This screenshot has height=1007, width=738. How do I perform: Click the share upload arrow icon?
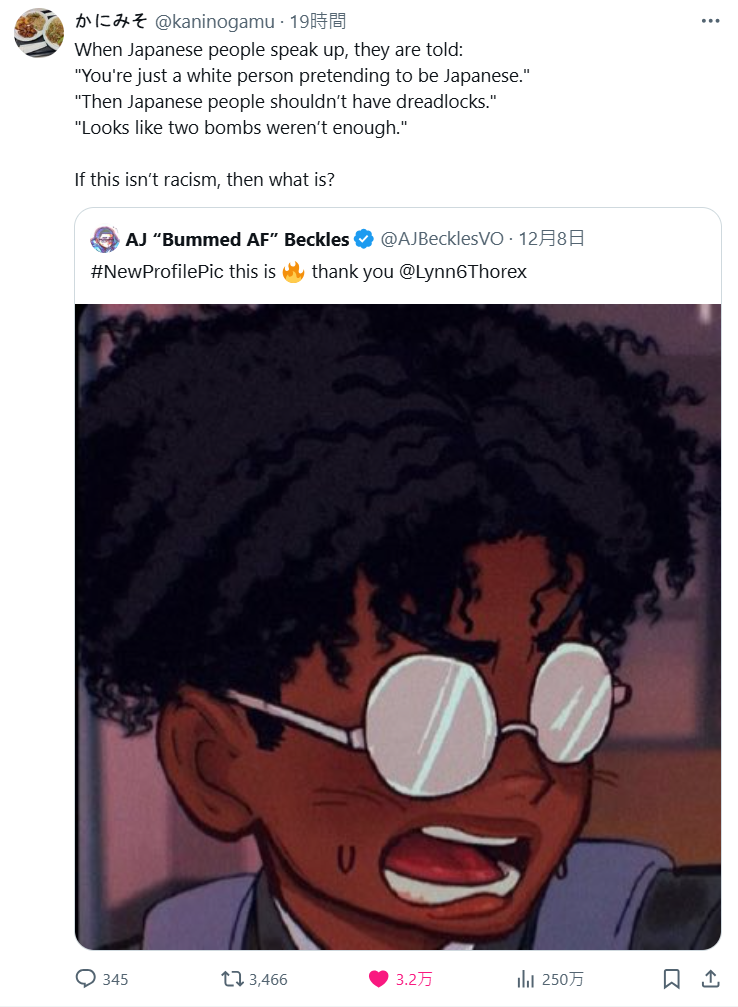click(x=710, y=978)
